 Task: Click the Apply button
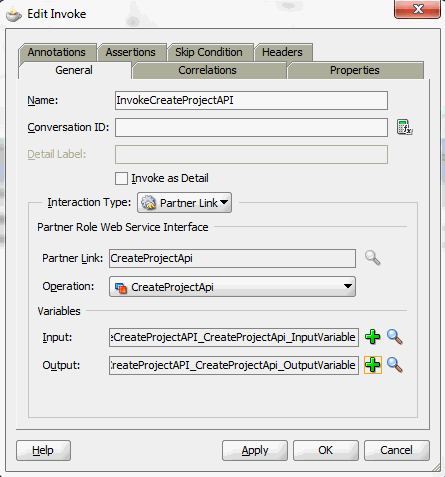pyautogui.click(x=255, y=450)
